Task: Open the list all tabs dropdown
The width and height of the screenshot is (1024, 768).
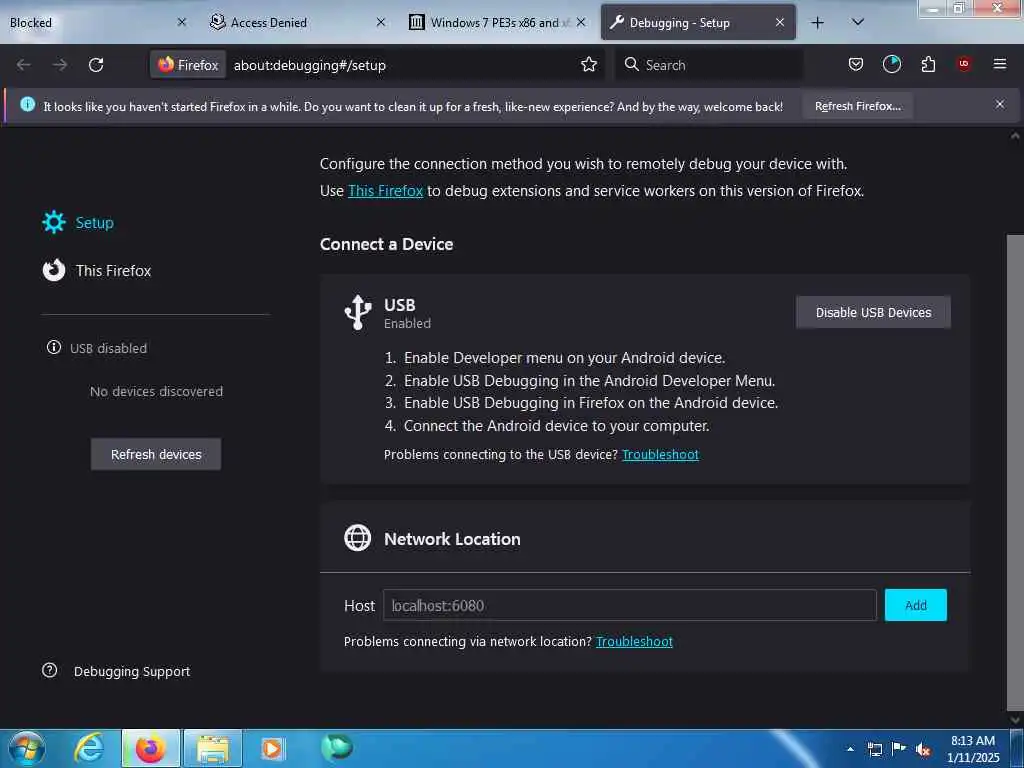Action: tap(858, 22)
